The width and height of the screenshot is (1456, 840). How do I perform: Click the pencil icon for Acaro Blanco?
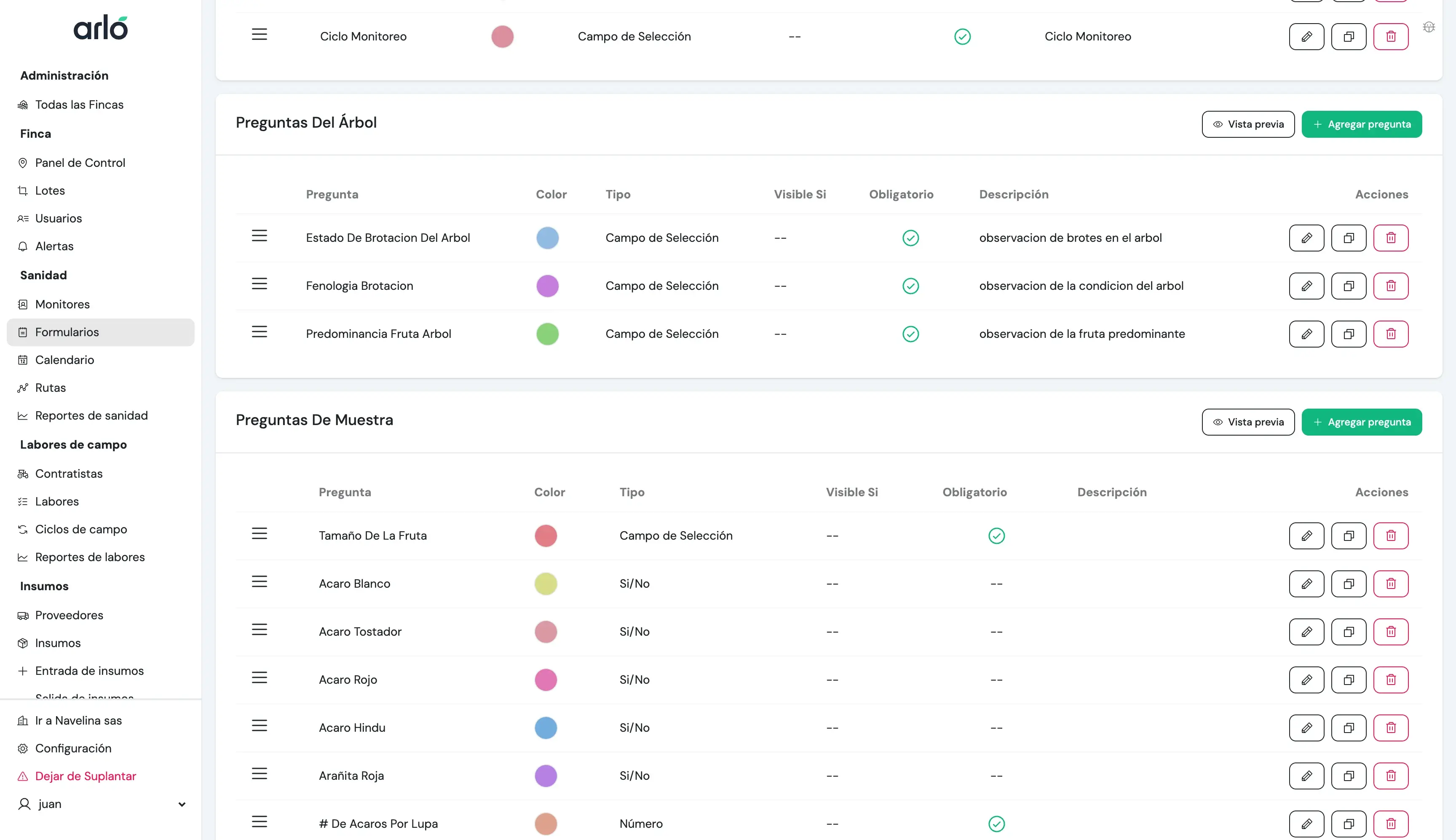pos(1306,583)
